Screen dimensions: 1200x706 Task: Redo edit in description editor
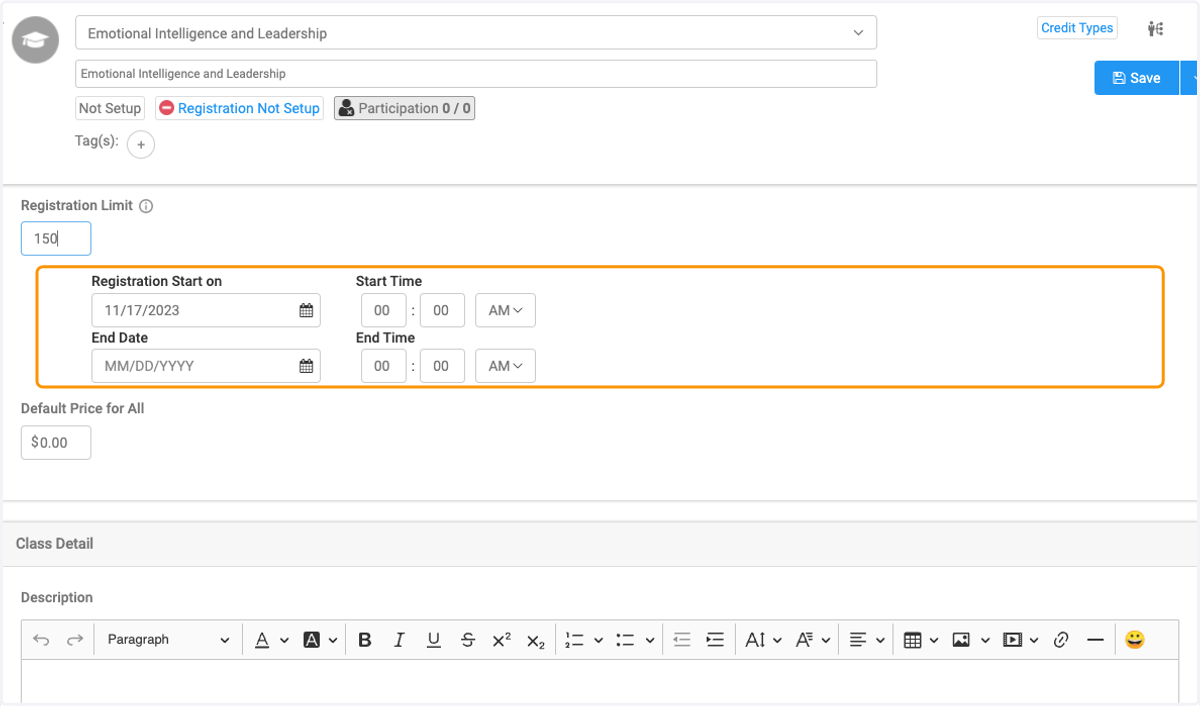(x=75, y=640)
